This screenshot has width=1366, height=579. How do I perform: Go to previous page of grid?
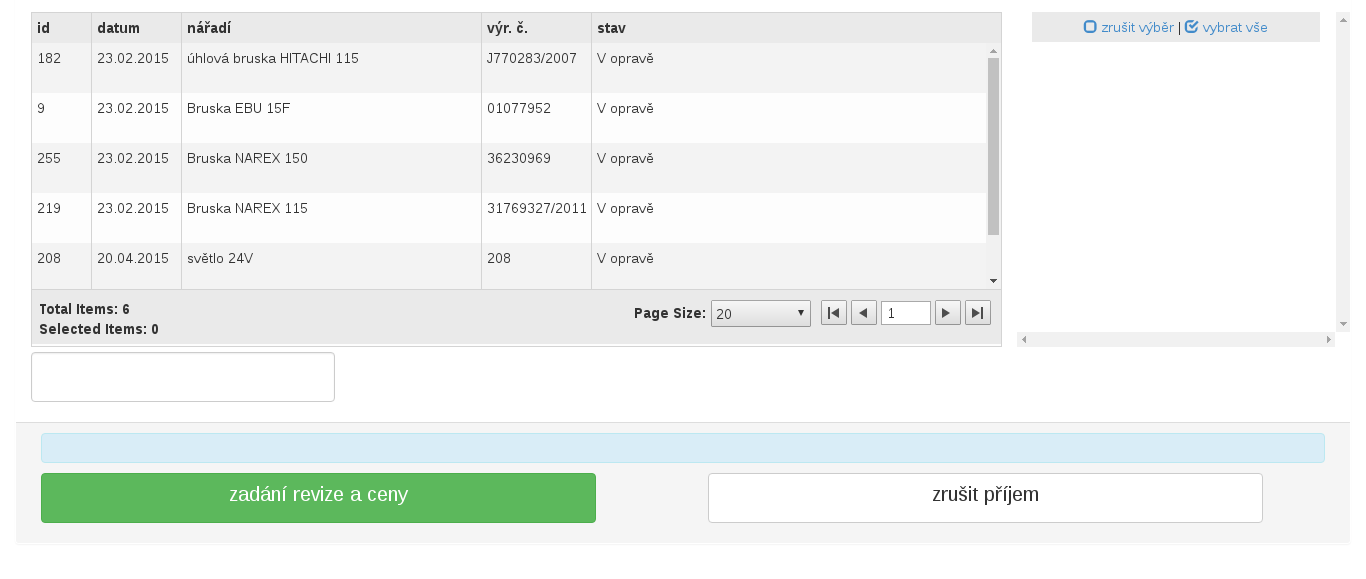pyautogui.click(x=864, y=313)
